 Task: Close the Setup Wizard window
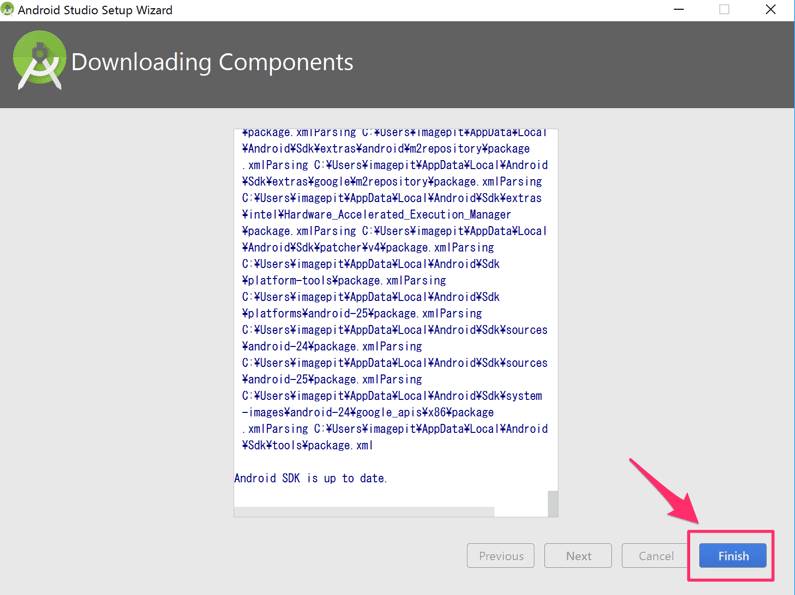(x=771, y=10)
